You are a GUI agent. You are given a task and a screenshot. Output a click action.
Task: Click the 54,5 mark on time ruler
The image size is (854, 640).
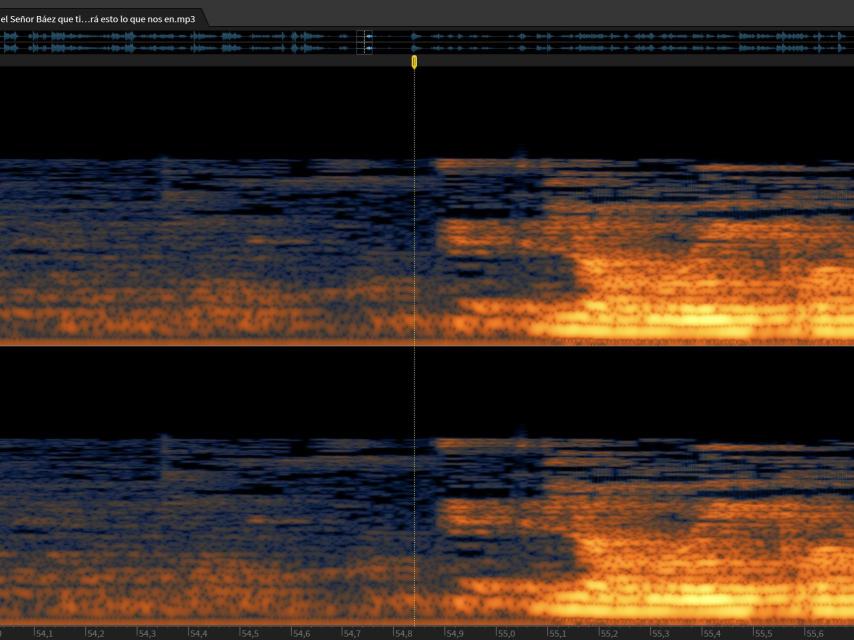click(249, 633)
